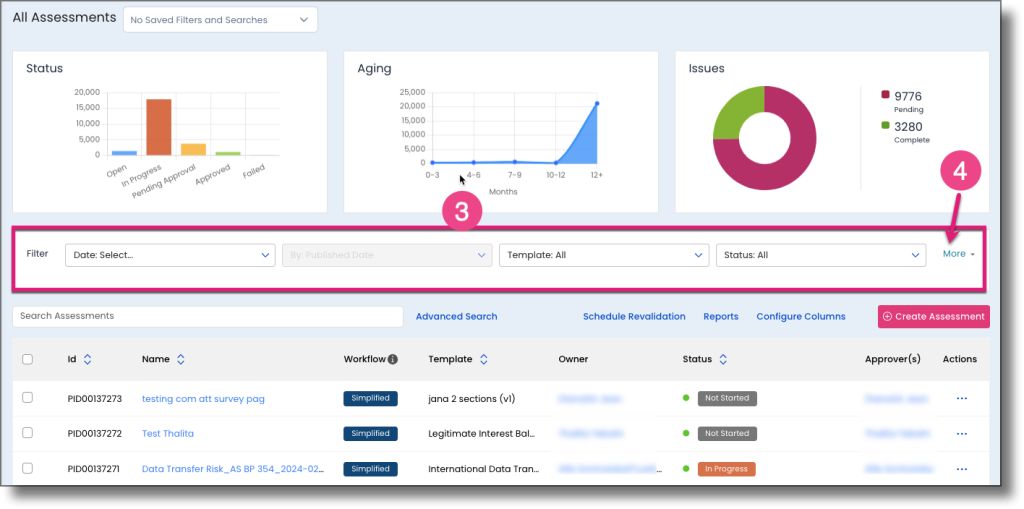Click International Data Tran... template cell

pyautogui.click(x=484, y=469)
